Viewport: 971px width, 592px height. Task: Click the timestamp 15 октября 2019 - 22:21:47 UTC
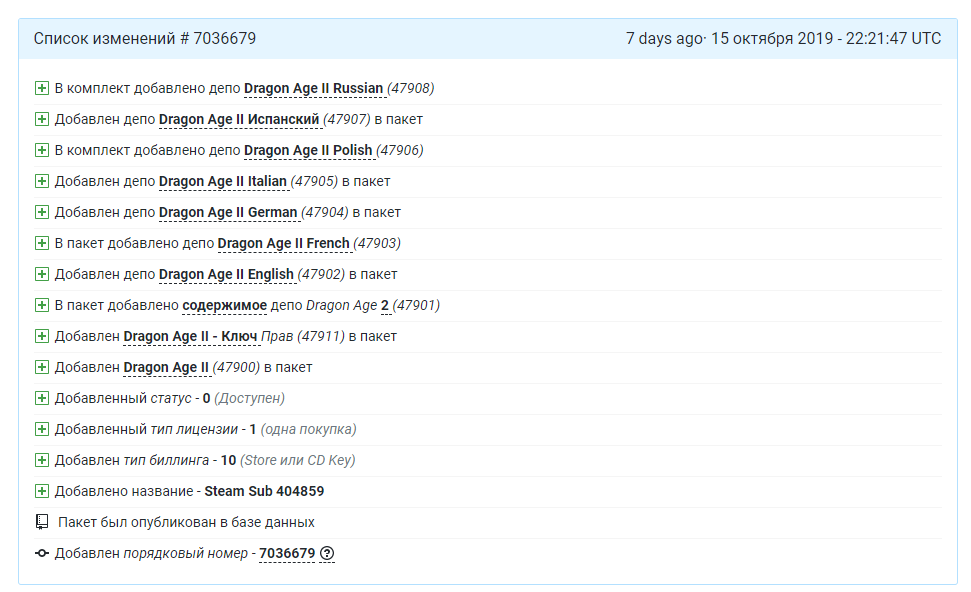point(826,38)
